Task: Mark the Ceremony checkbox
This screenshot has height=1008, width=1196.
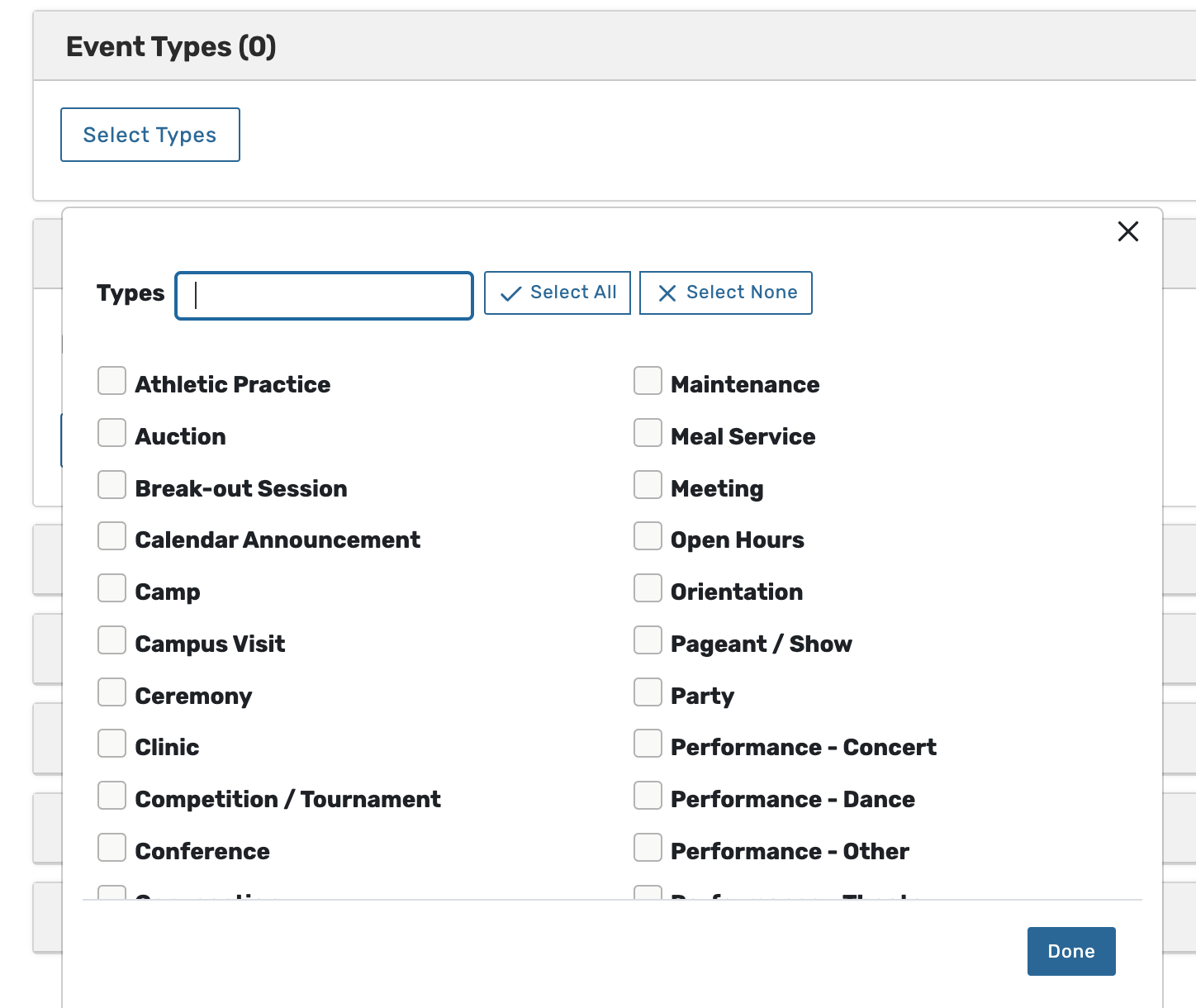Action: pos(112,692)
